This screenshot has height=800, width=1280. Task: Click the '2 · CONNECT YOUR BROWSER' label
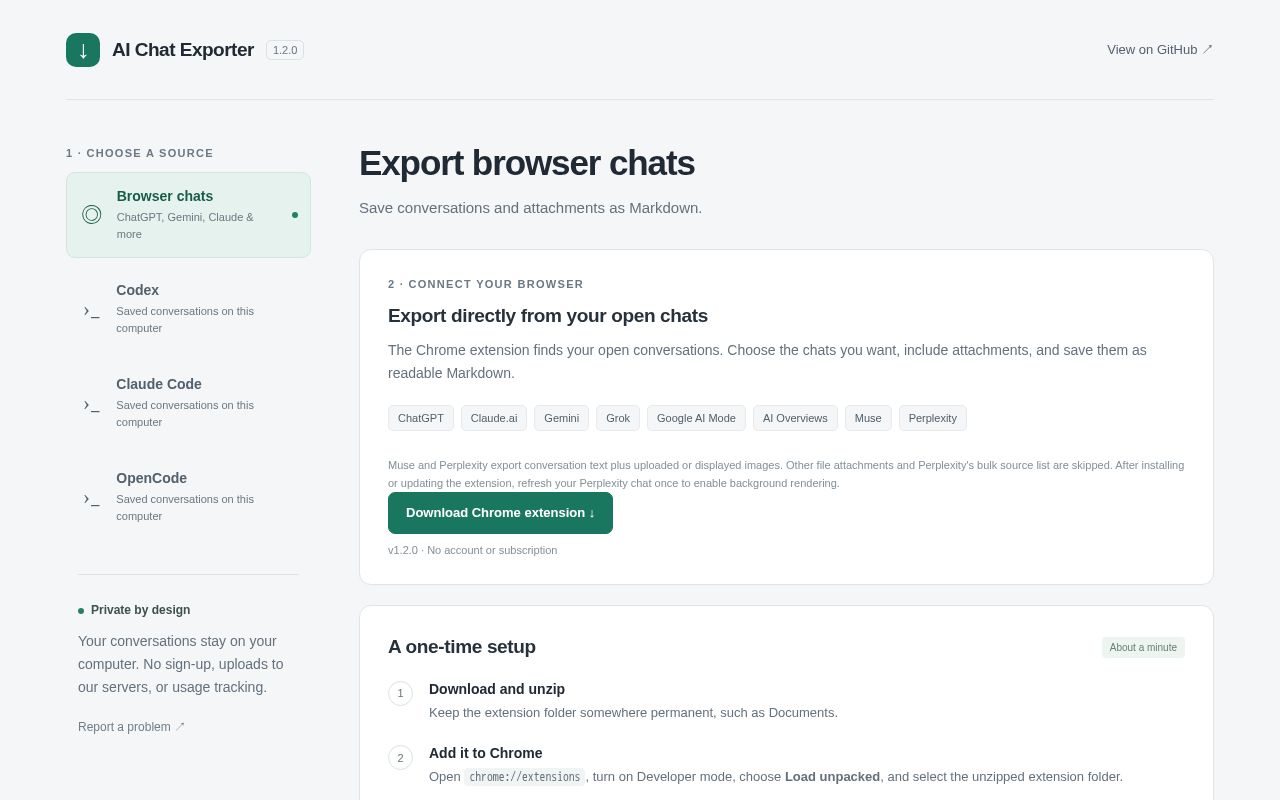tap(486, 284)
